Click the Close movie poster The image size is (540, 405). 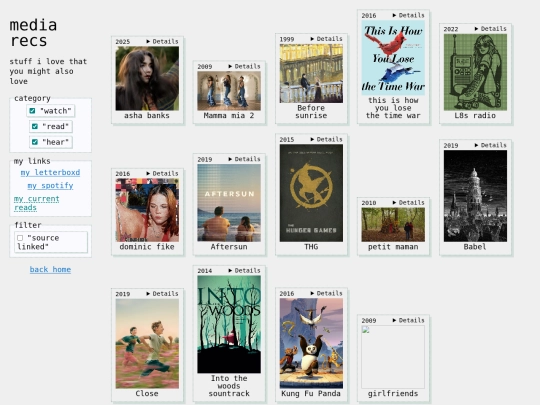click(147, 344)
